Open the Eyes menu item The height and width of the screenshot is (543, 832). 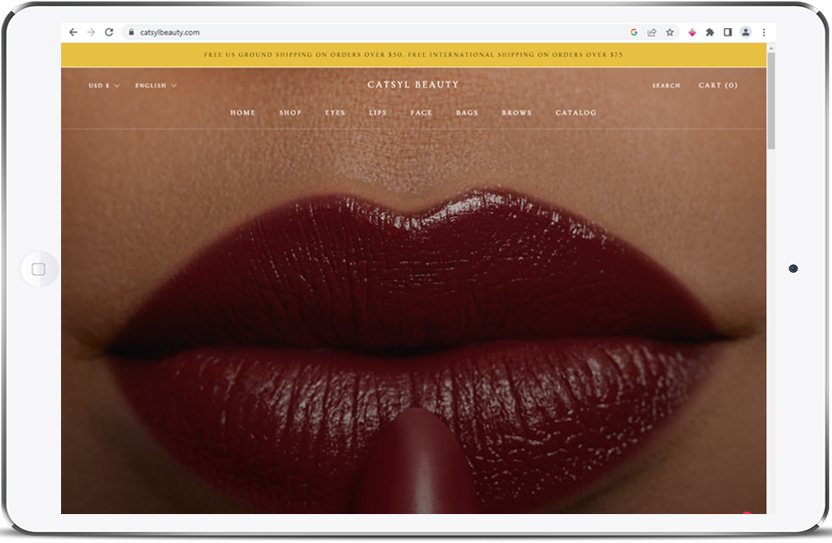coord(335,113)
